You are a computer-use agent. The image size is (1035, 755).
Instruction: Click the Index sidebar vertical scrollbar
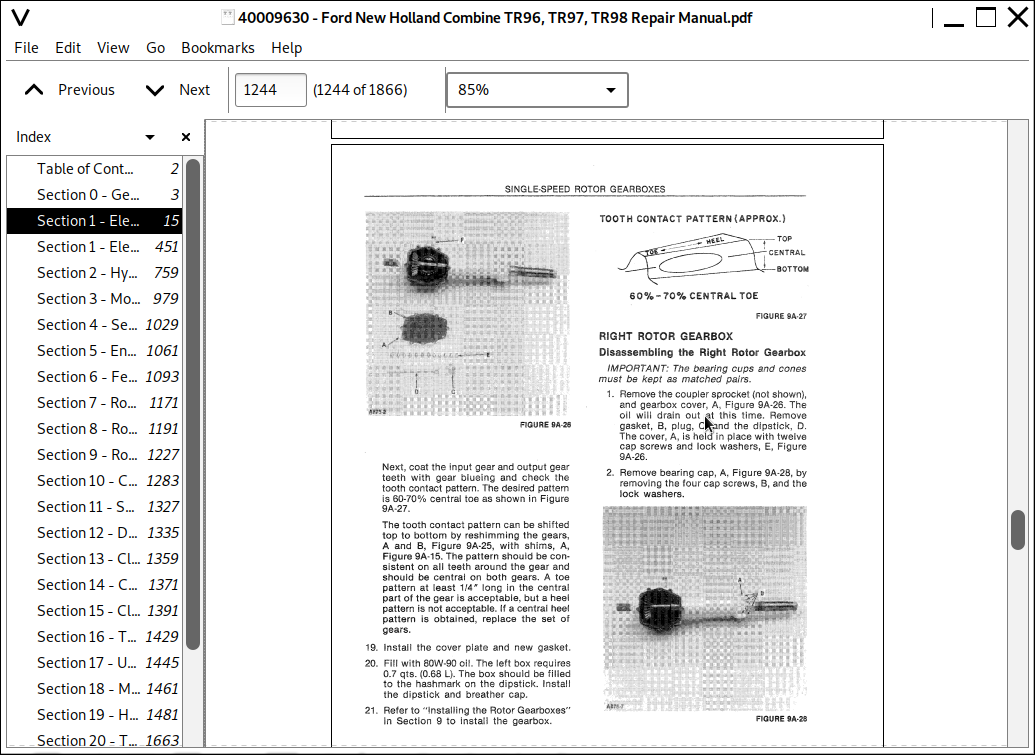[x=193, y=404]
